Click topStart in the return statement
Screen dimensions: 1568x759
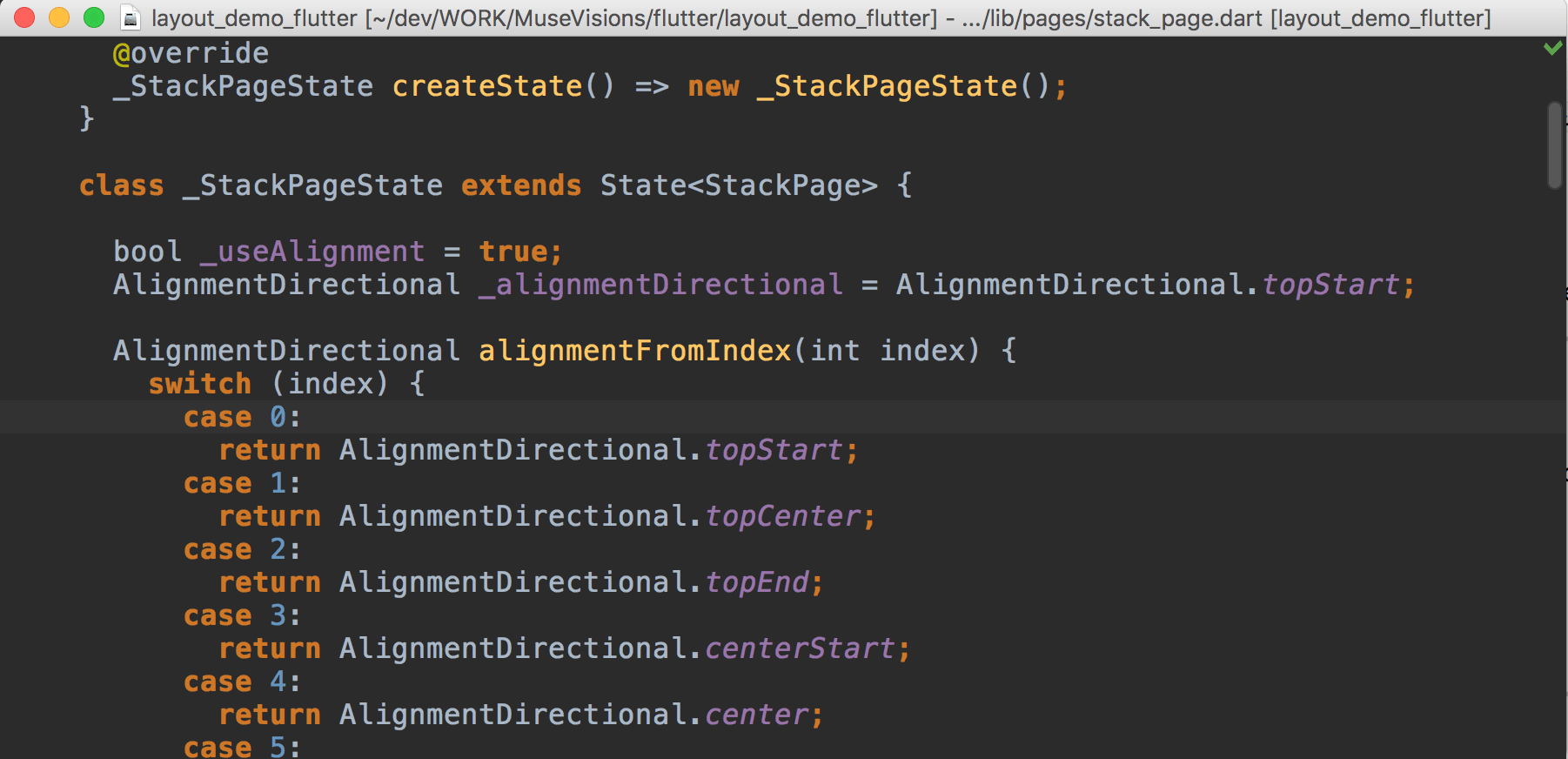774,450
